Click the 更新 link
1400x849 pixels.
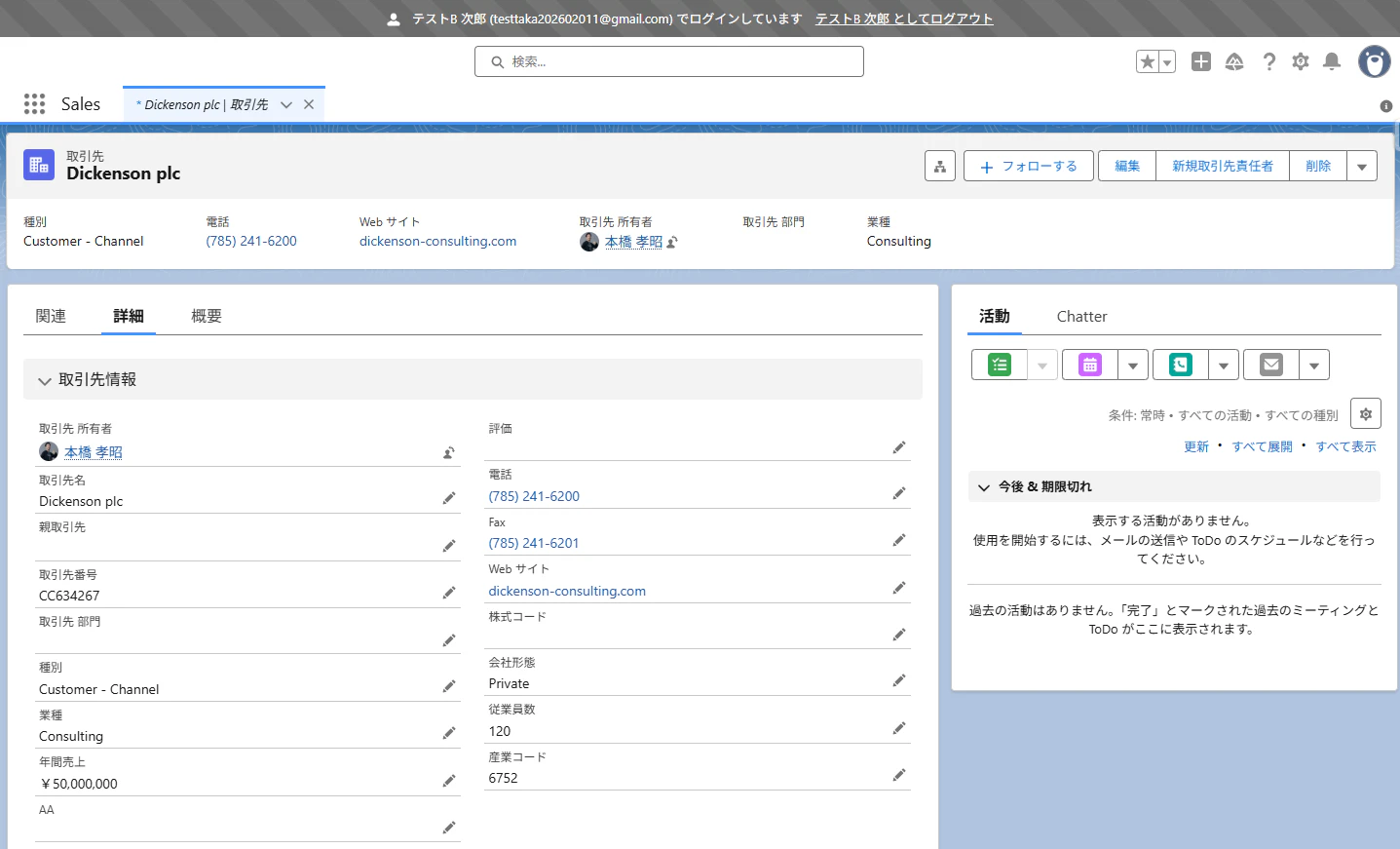(1196, 446)
